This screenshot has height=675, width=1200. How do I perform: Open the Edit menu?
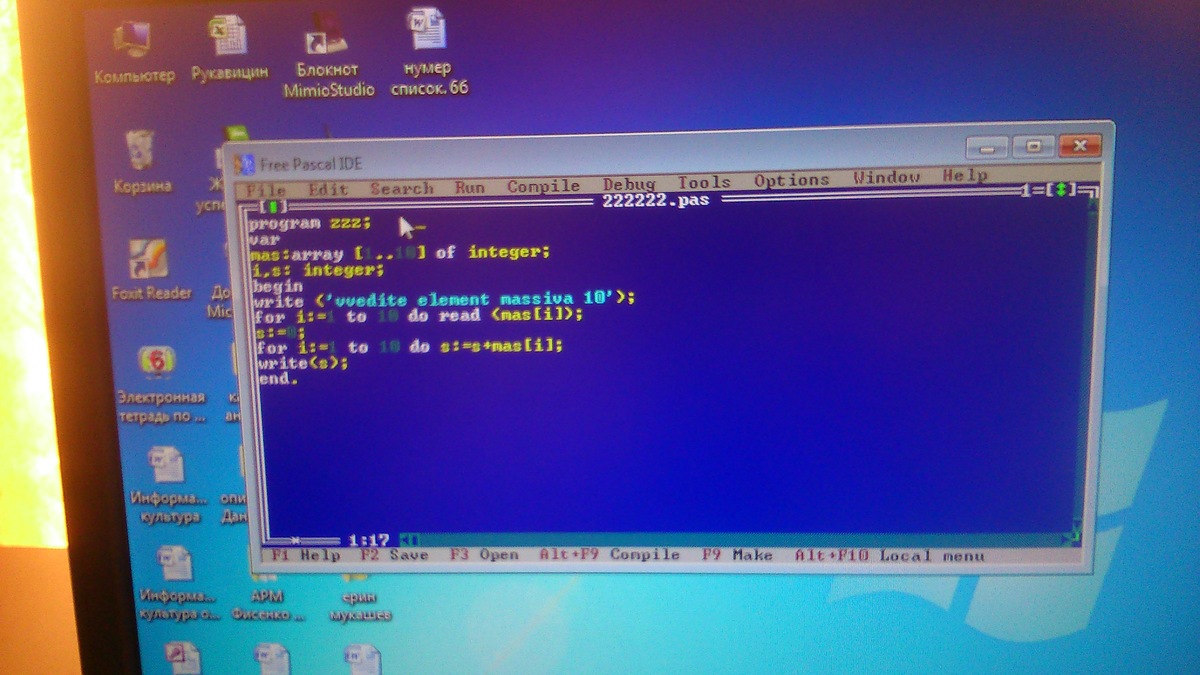(328, 189)
